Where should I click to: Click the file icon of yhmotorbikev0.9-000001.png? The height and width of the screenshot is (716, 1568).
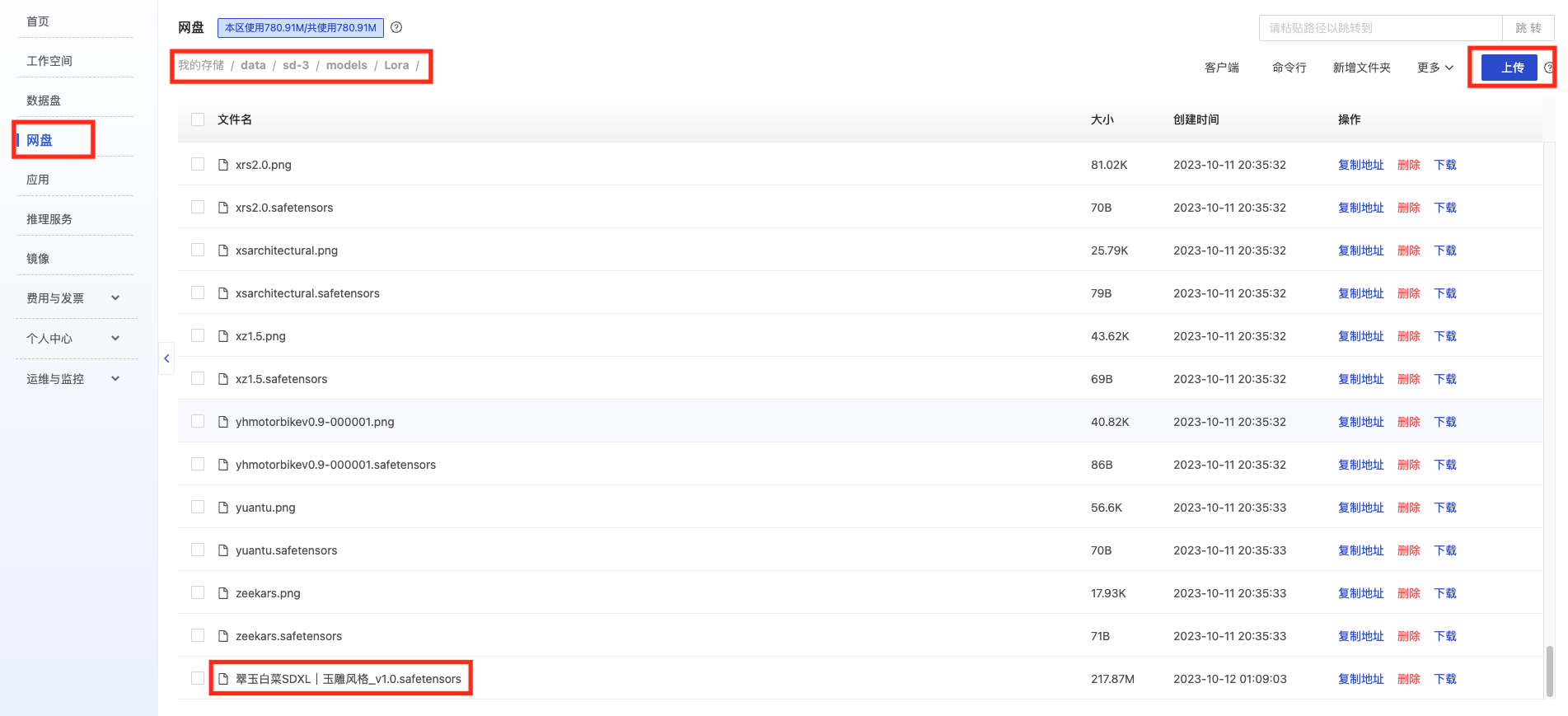click(x=222, y=422)
